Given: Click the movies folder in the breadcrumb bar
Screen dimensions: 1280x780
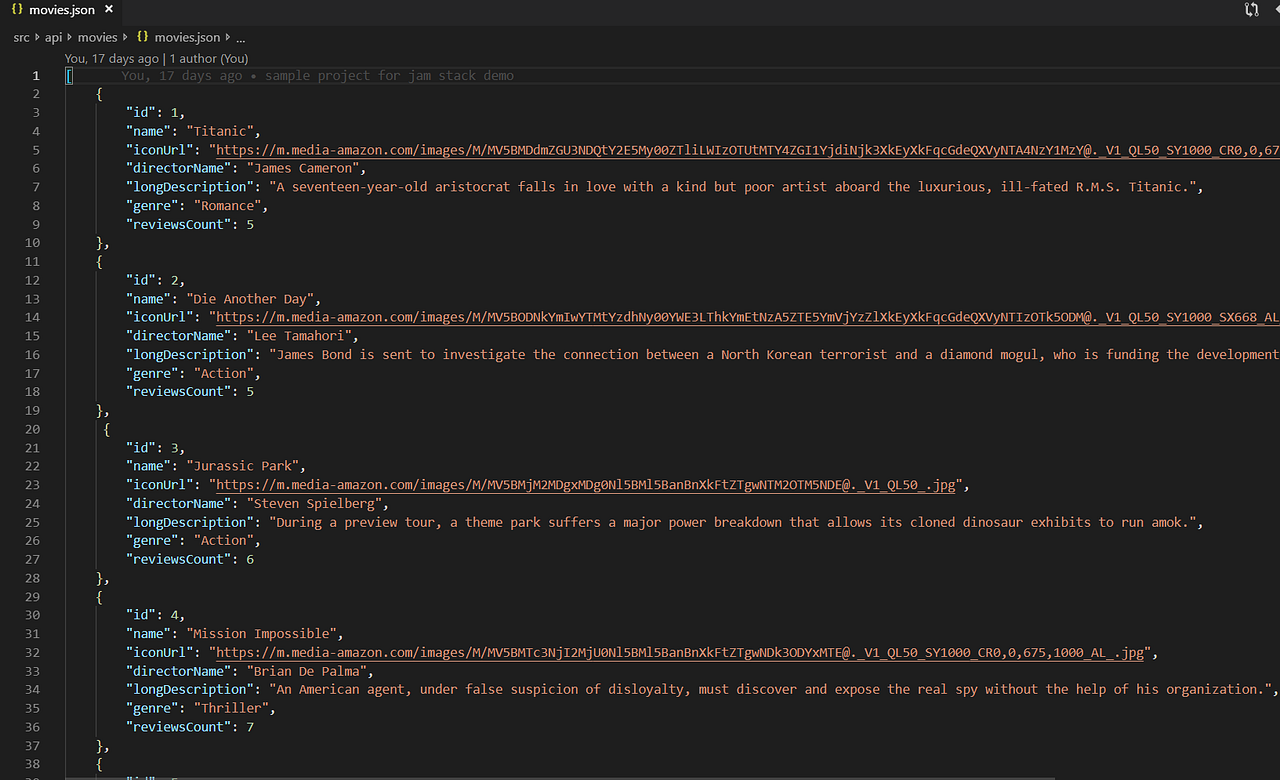Looking at the screenshot, I should tap(97, 37).
